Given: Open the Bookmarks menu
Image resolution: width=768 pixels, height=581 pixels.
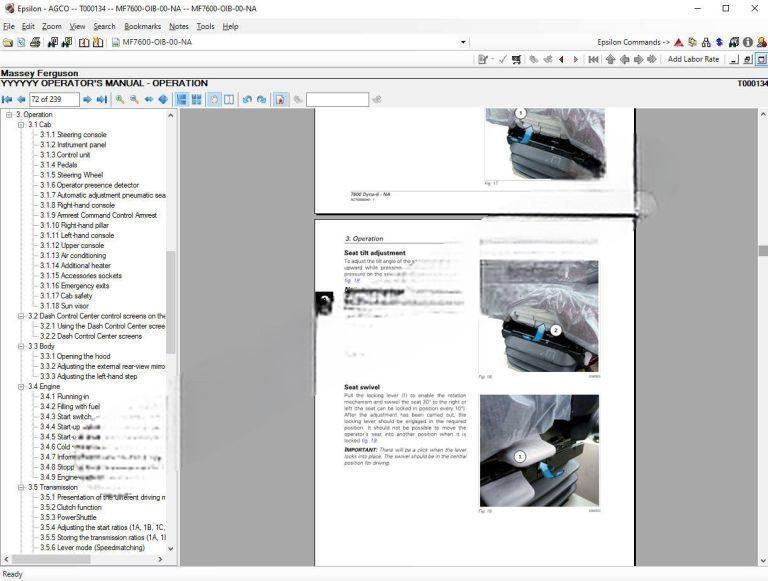Looking at the screenshot, I should coord(143,26).
